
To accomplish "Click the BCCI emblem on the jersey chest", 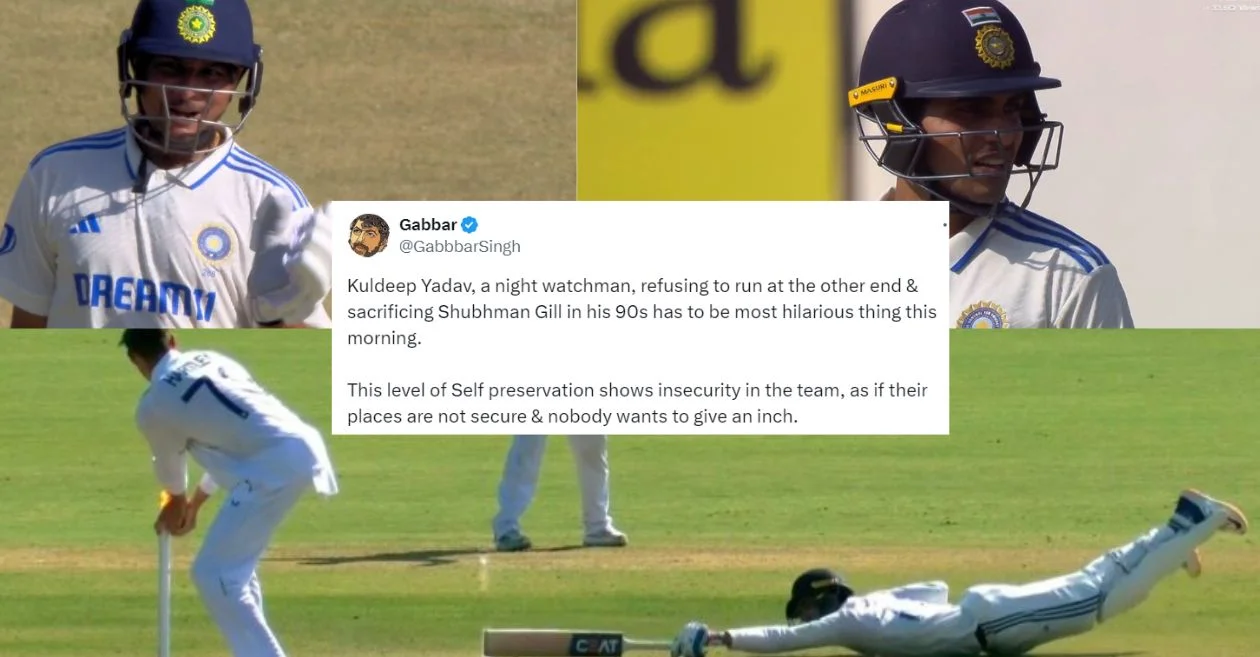I will coord(213,243).
